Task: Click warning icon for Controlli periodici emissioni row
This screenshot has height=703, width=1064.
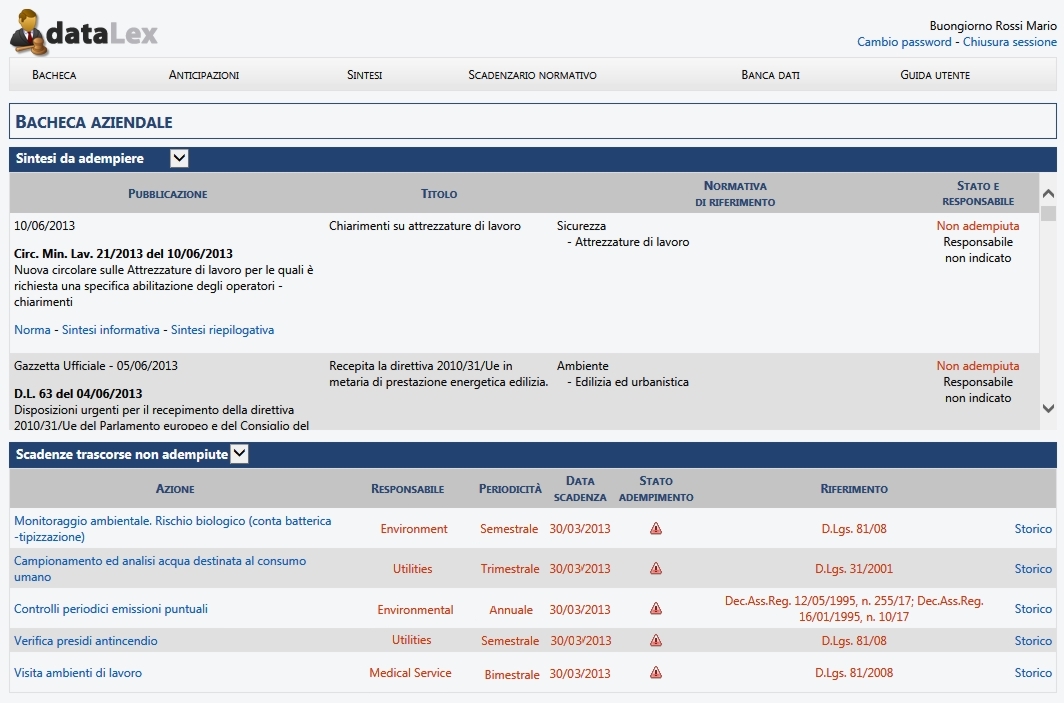Action: (656, 609)
